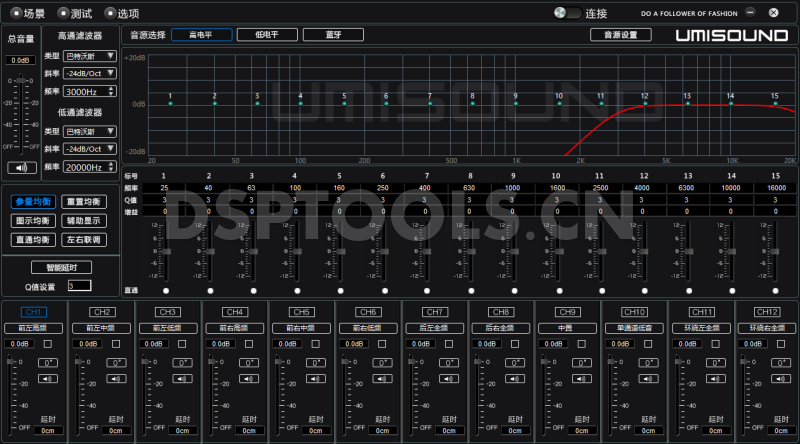
Task: Invert CH6 phase with the 0° button
Action: coord(382,363)
